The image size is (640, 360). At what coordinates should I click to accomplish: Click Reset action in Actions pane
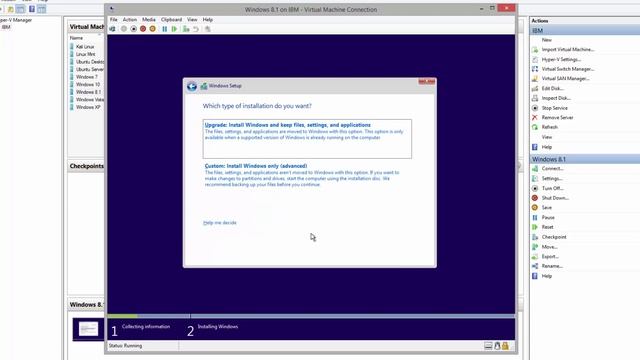[547, 227]
